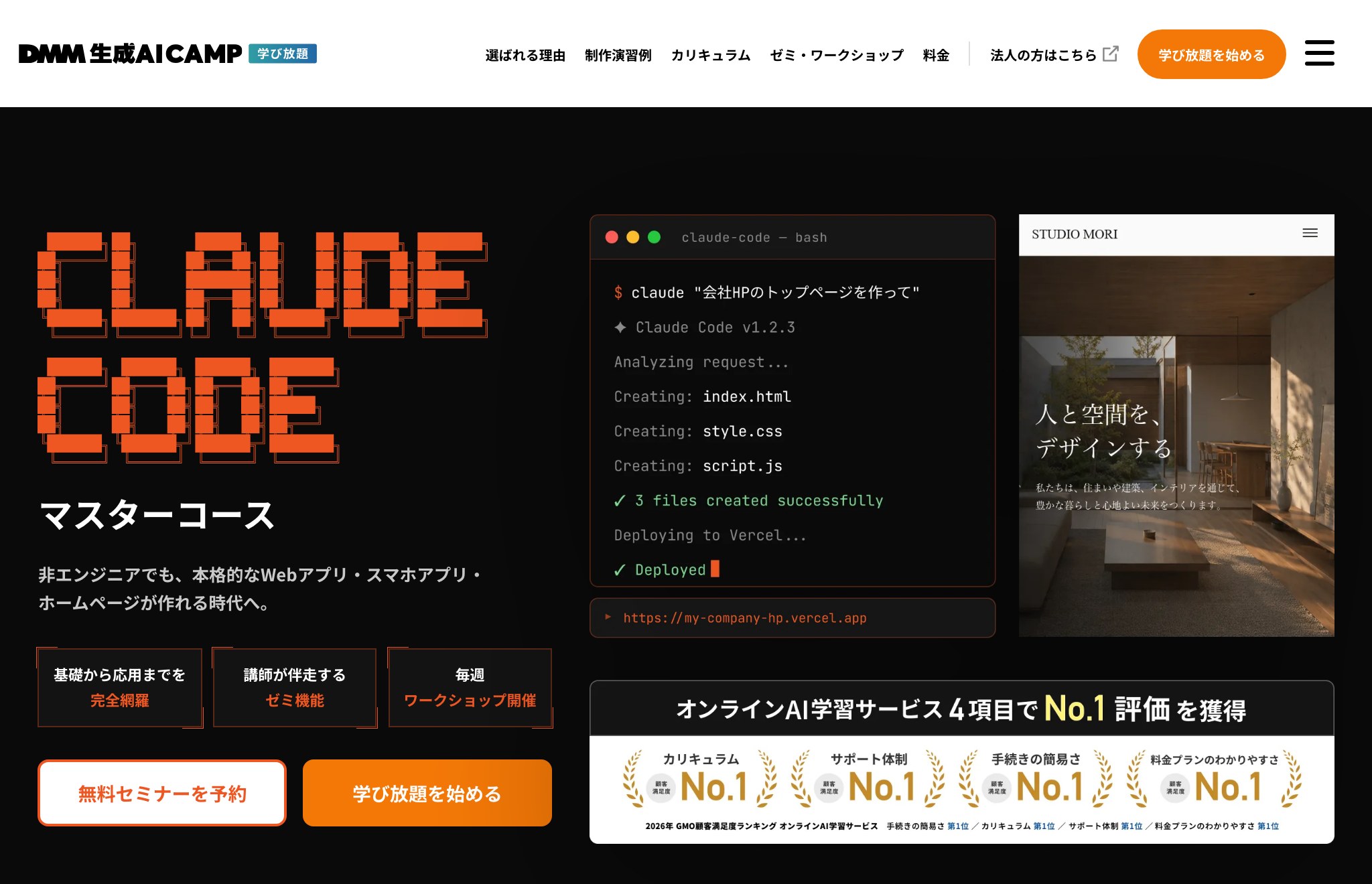
Task: Click the 'Claude Code v1.2.3' line
Action: click(x=705, y=327)
